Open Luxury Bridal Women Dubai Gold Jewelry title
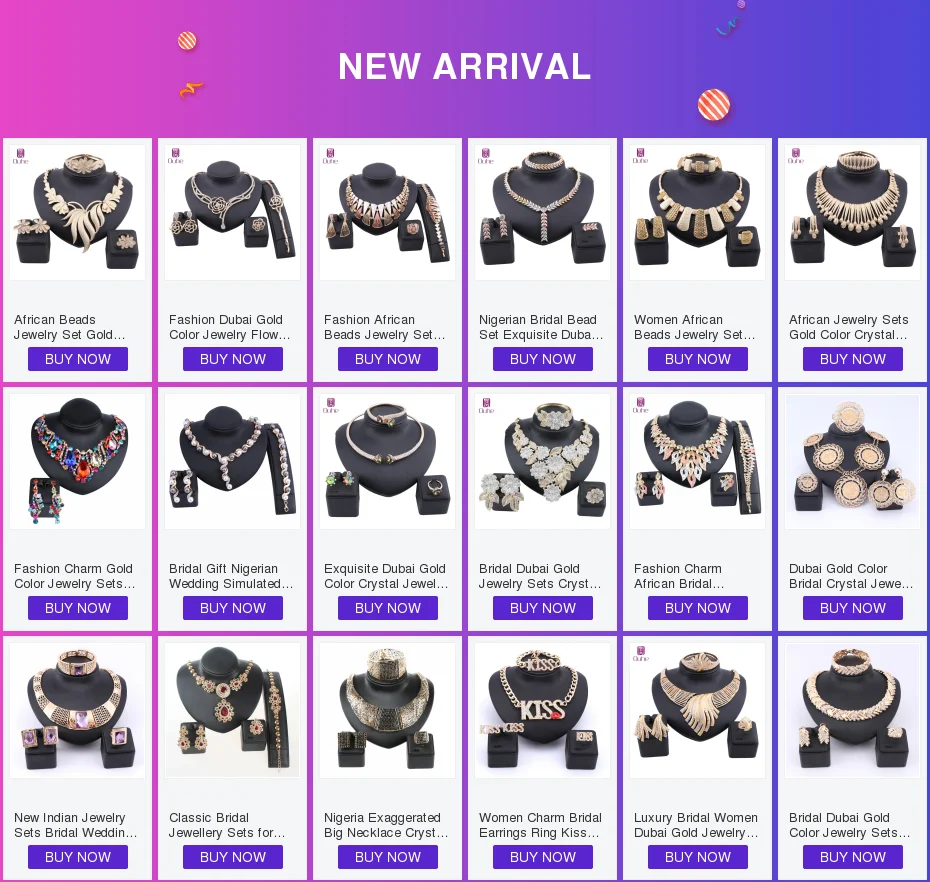 point(696,825)
